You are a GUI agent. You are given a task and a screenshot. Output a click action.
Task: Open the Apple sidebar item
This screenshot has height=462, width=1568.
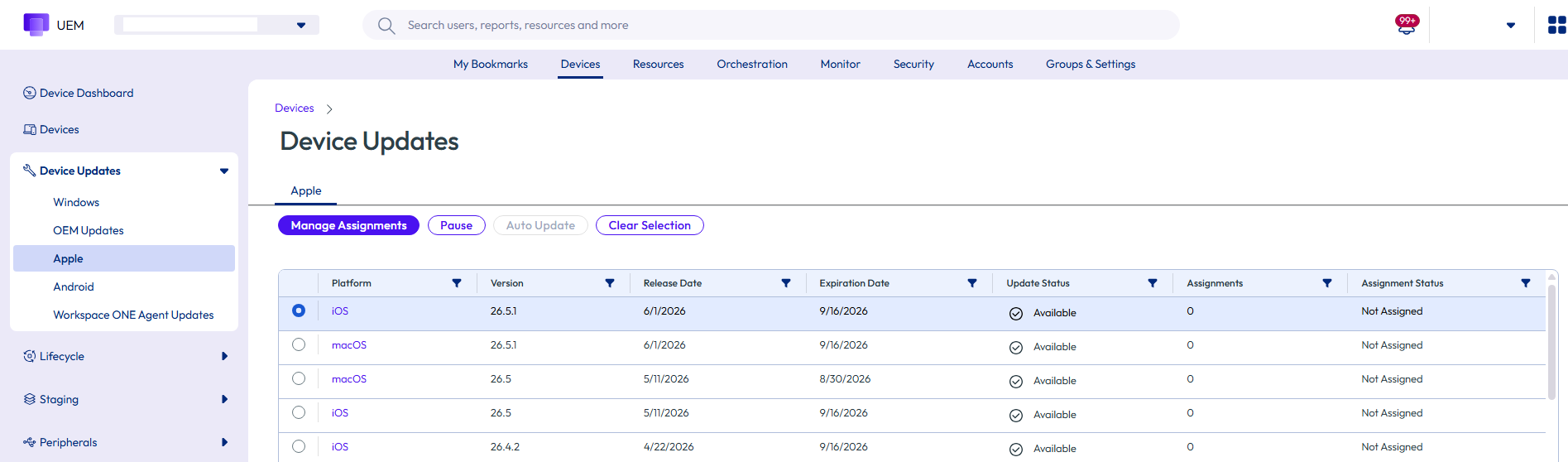[x=124, y=258]
